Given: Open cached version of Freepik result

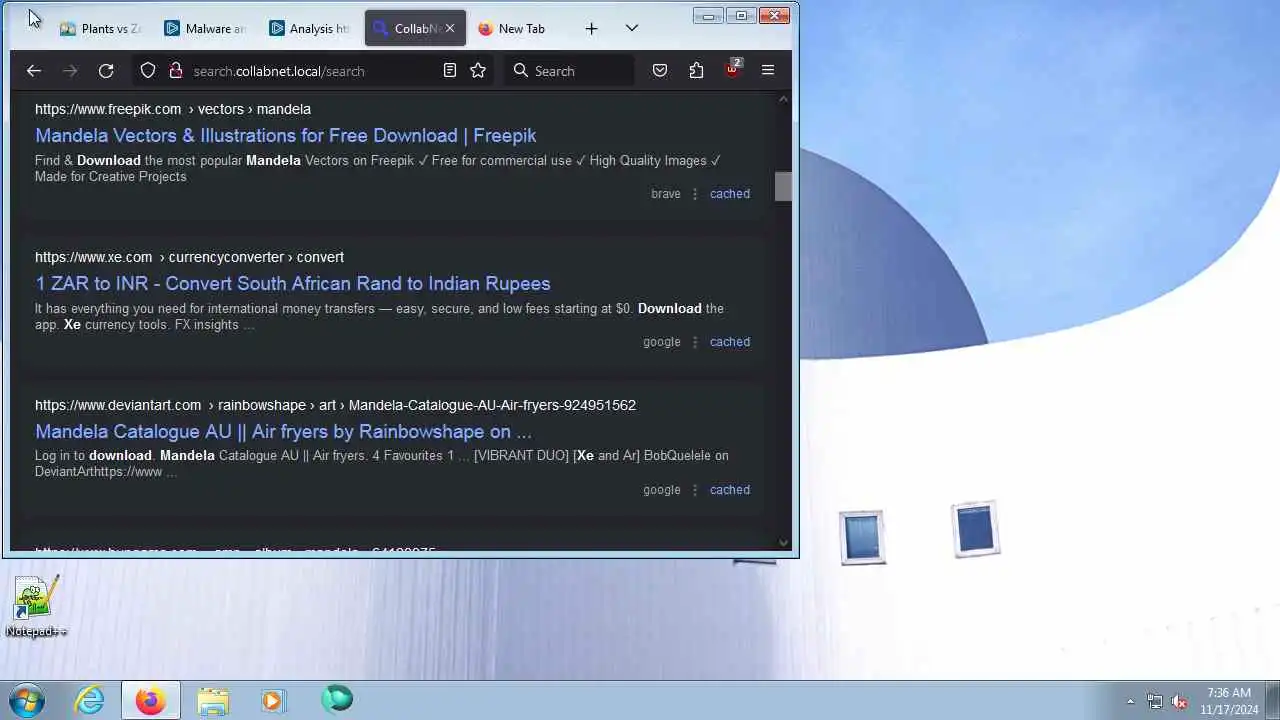Looking at the screenshot, I should click(x=730, y=194).
